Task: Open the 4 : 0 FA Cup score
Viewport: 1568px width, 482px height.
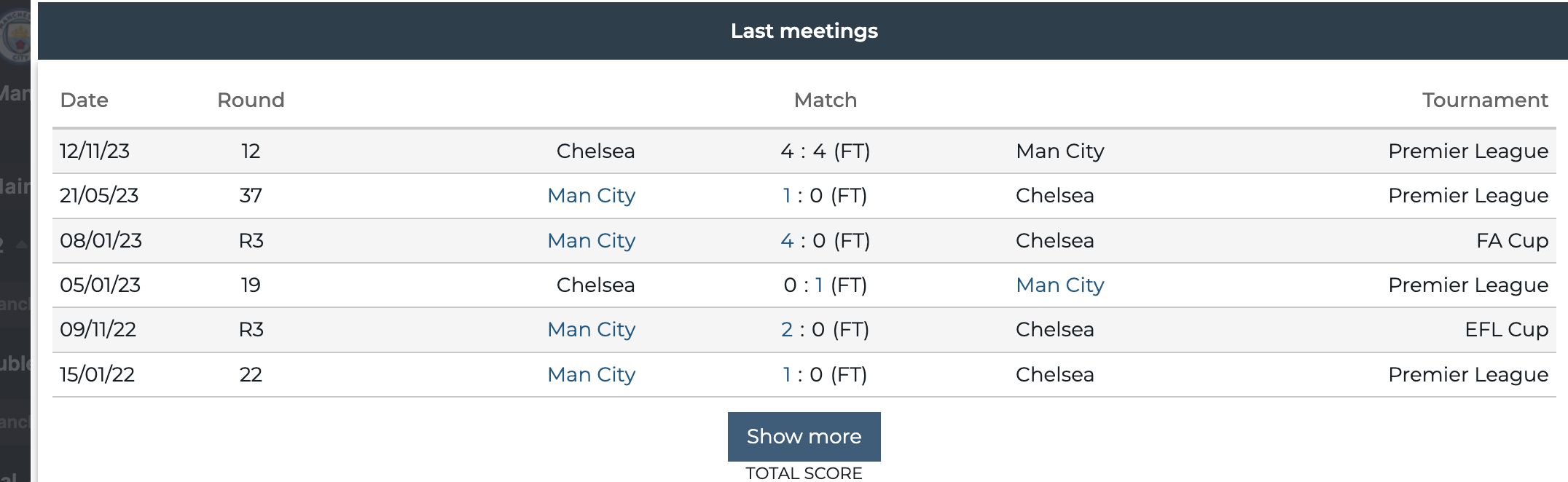Action: pyautogui.click(x=825, y=240)
